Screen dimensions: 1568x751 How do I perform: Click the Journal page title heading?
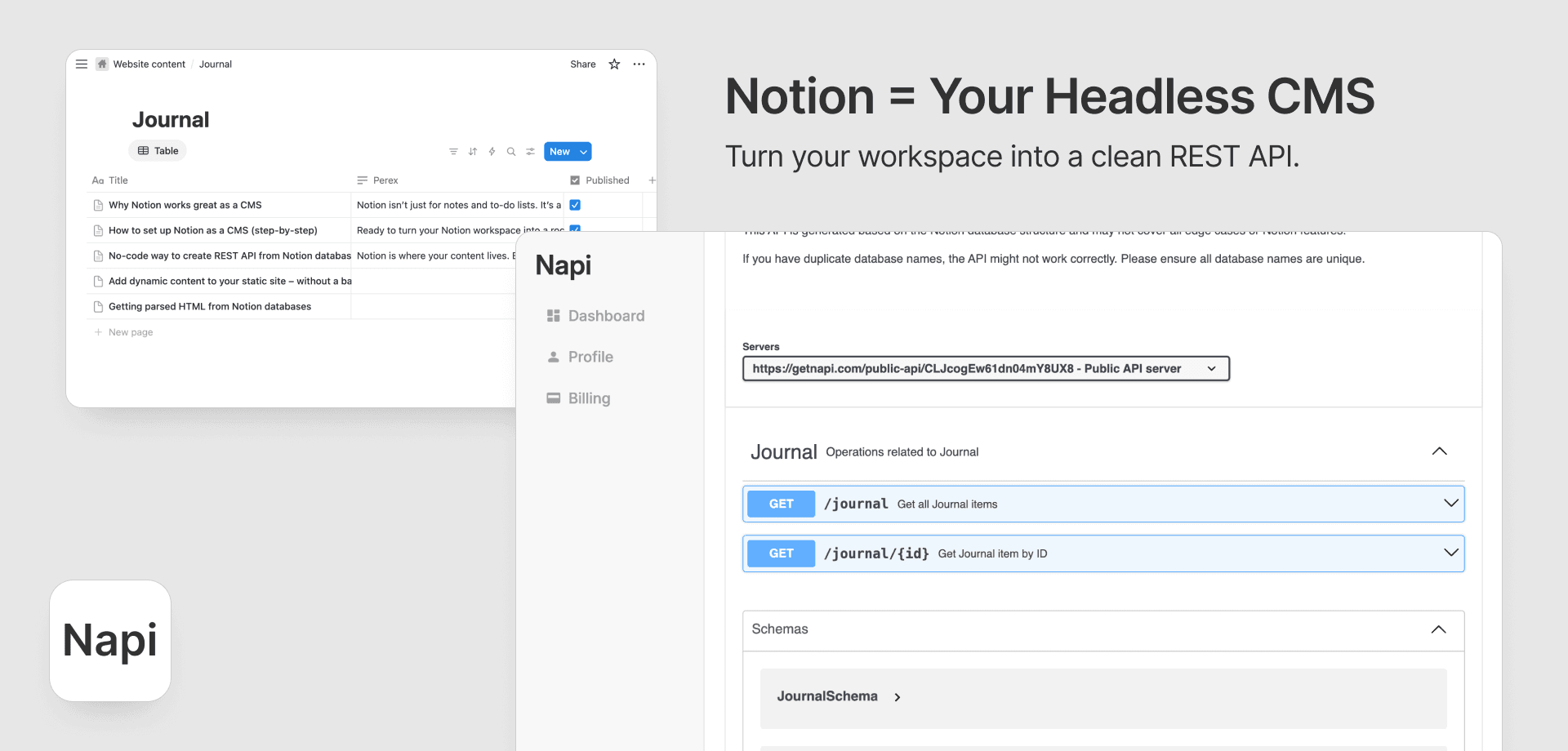pyautogui.click(x=171, y=120)
